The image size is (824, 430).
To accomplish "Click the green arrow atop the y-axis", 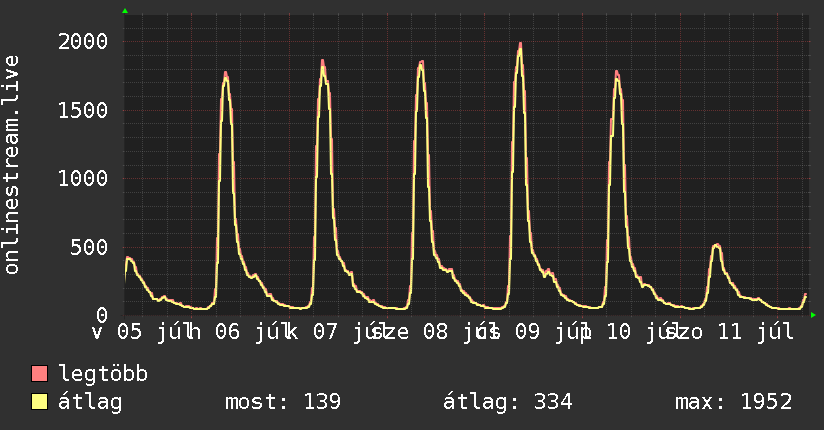I will pos(125,11).
